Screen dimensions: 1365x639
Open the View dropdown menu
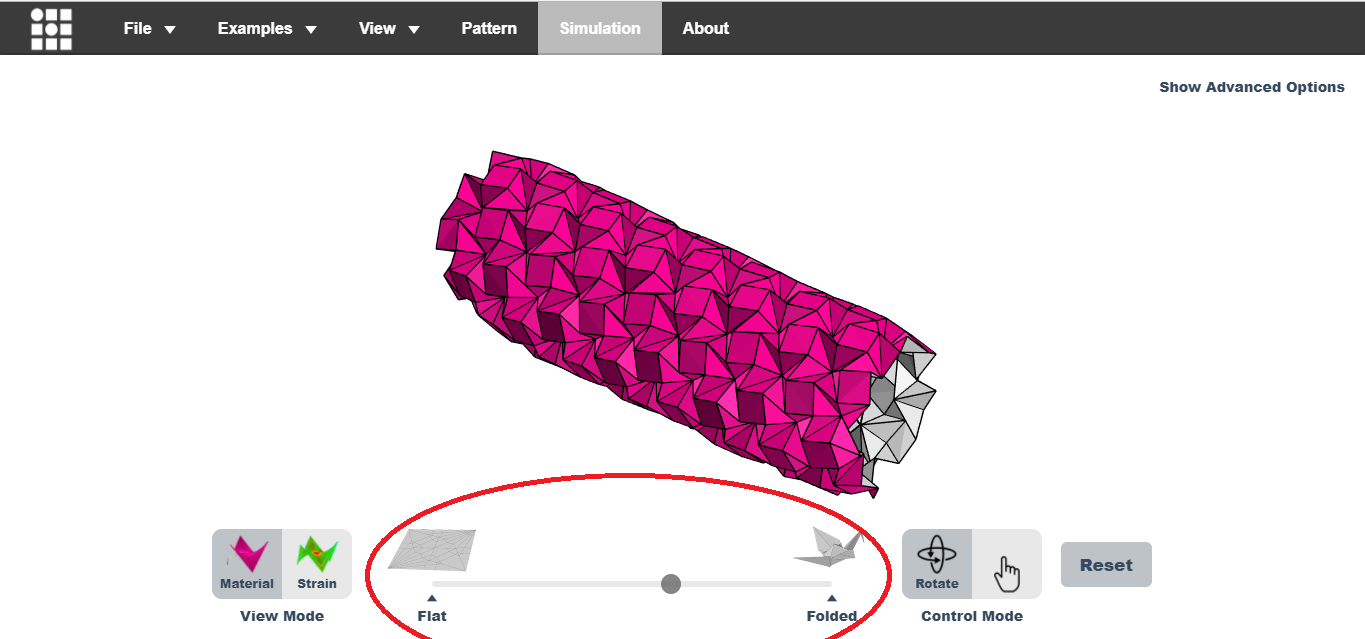click(x=389, y=28)
